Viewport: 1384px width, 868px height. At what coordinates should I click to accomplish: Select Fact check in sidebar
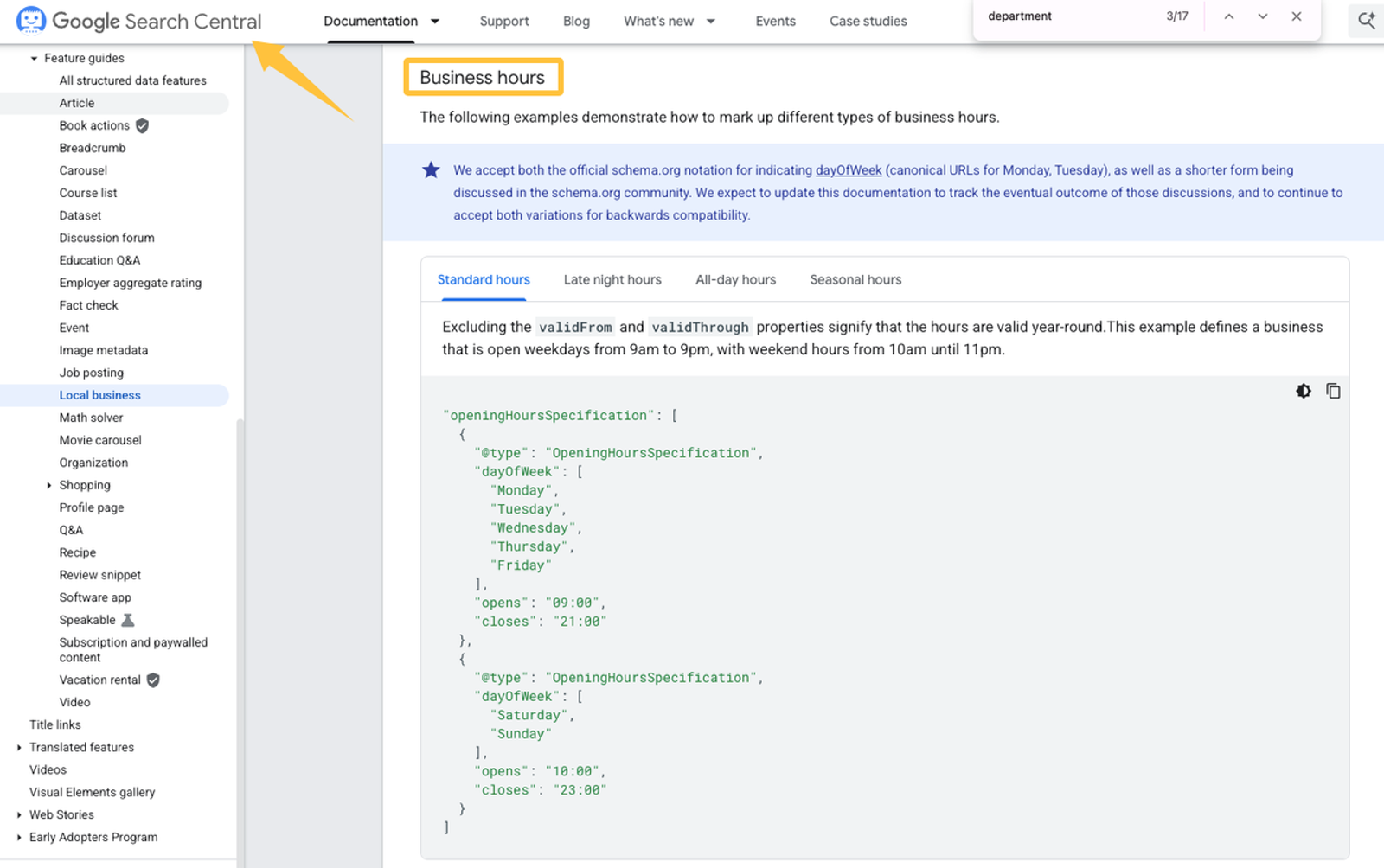pos(88,305)
